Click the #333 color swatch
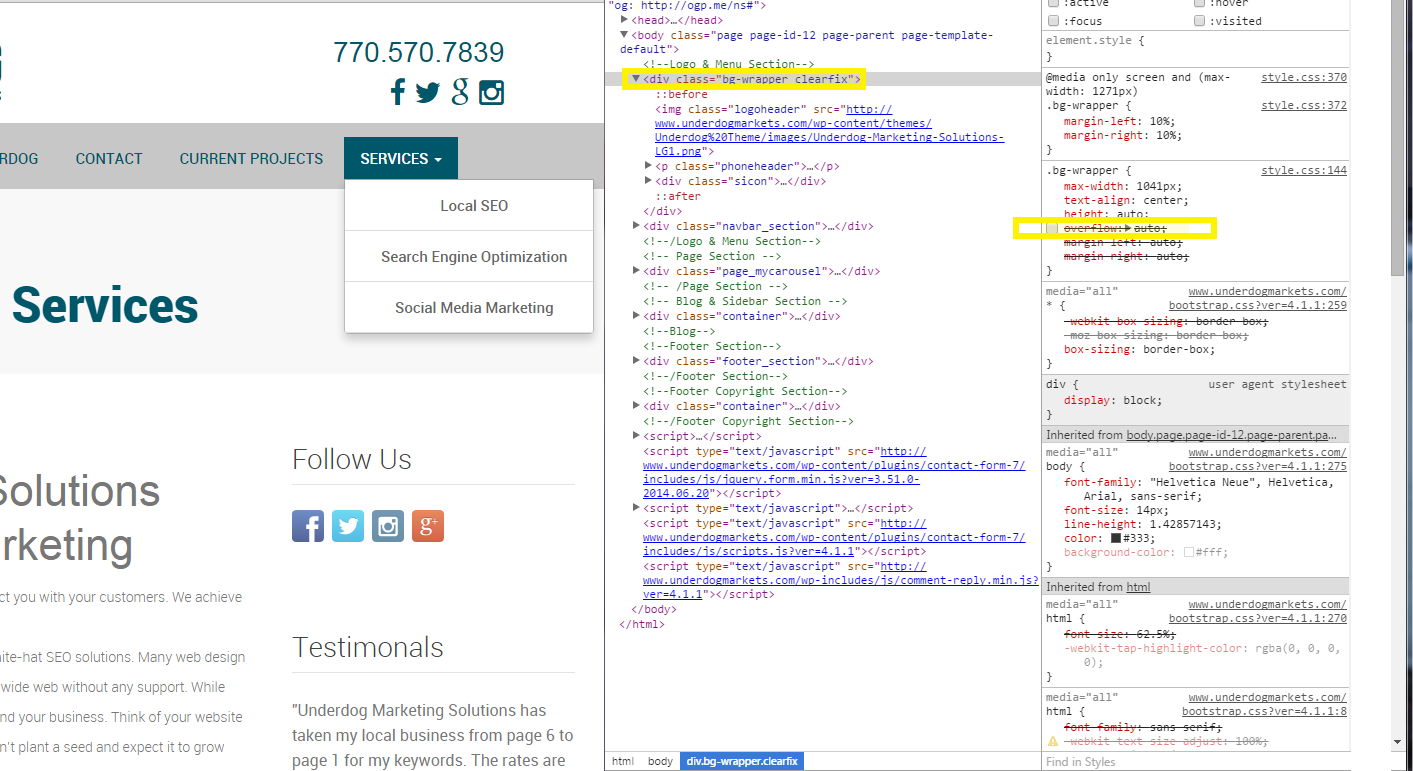Image resolution: width=1413 pixels, height=771 pixels. click(x=1115, y=538)
